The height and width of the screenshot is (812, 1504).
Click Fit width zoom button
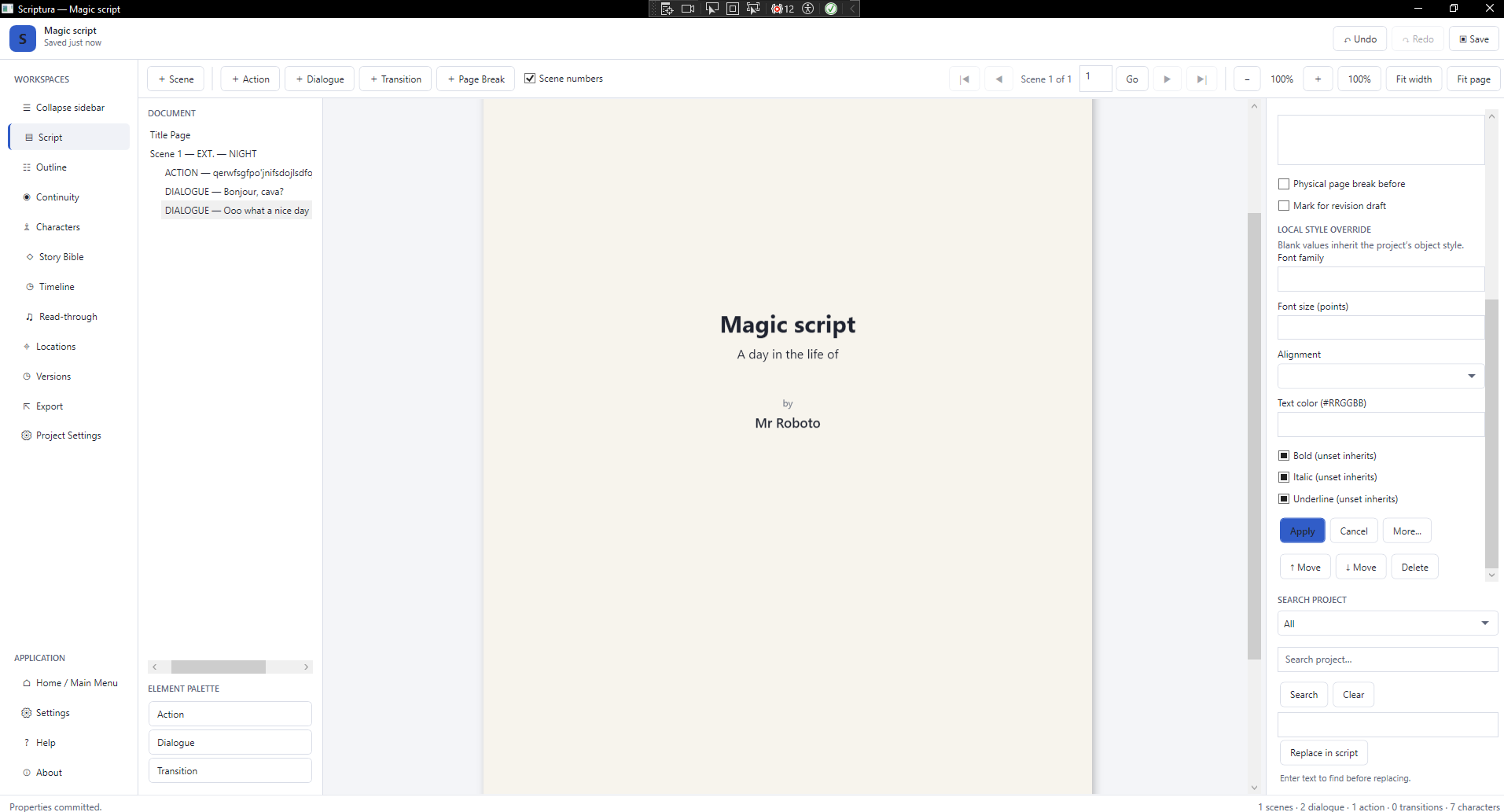point(1414,79)
